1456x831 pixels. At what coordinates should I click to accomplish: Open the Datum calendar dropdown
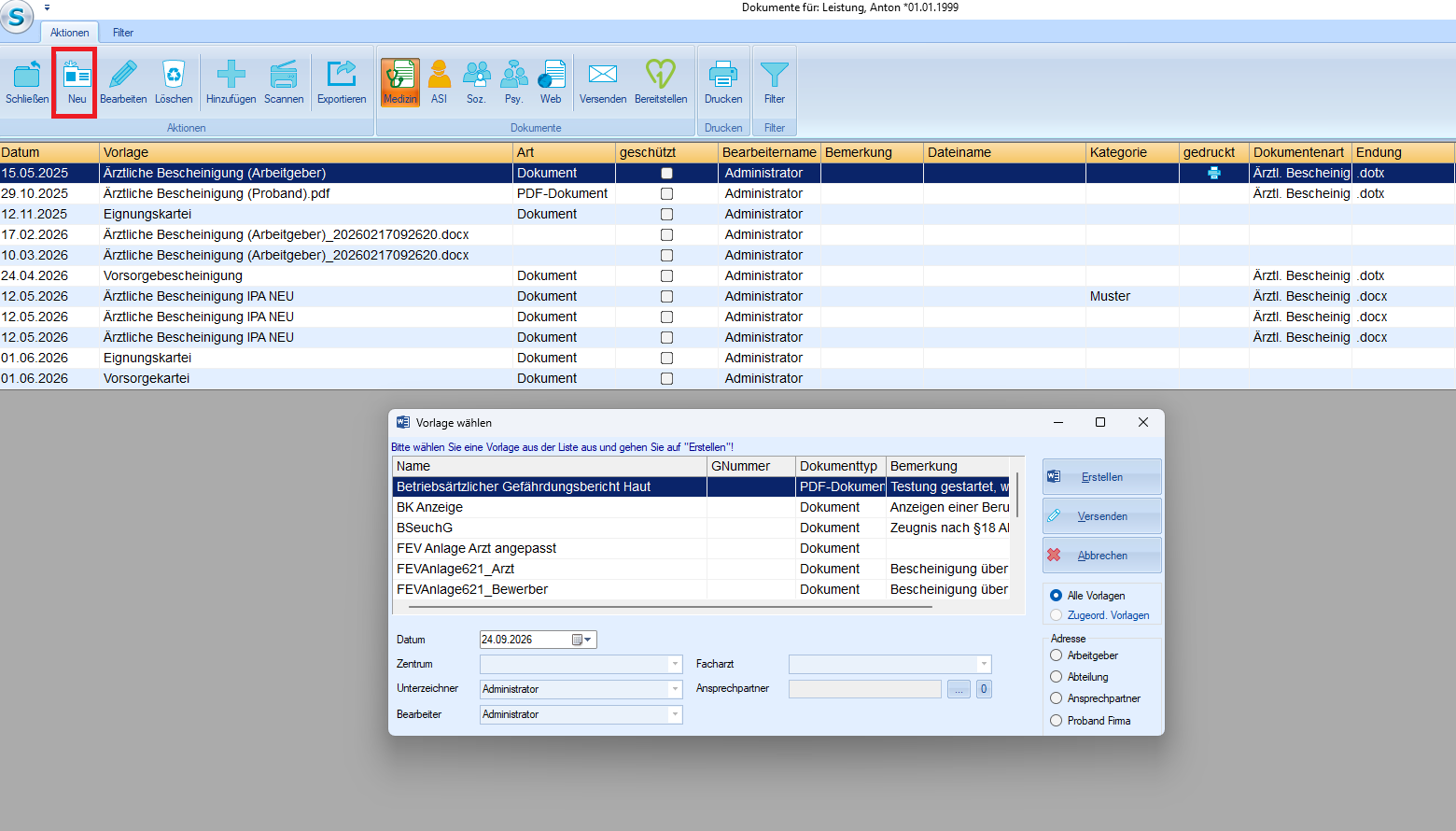[582, 640]
